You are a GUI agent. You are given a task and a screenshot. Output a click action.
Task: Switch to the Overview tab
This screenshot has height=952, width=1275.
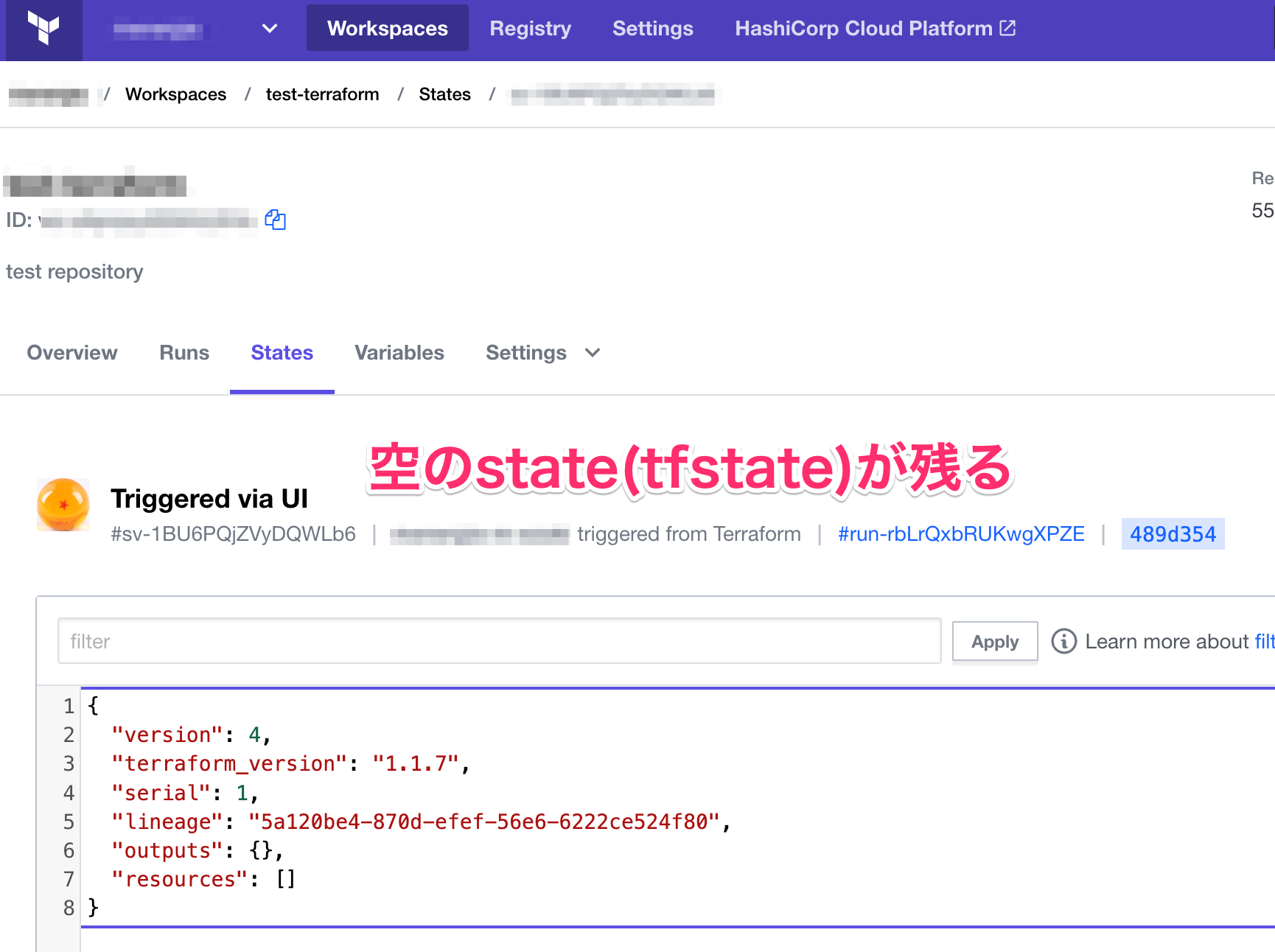pyautogui.click(x=72, y=353)
